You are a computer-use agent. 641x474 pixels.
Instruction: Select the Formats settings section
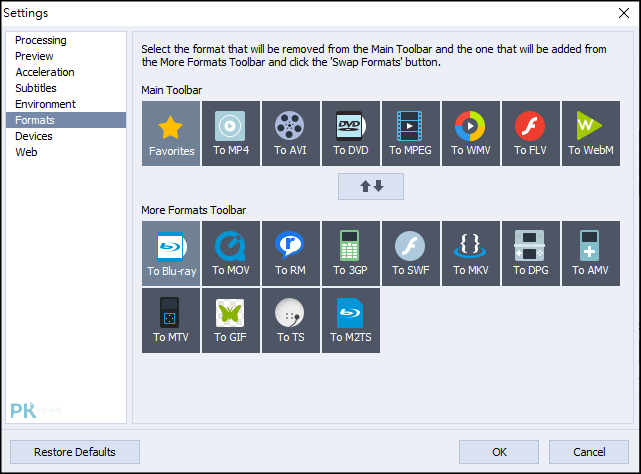(66, 120)
